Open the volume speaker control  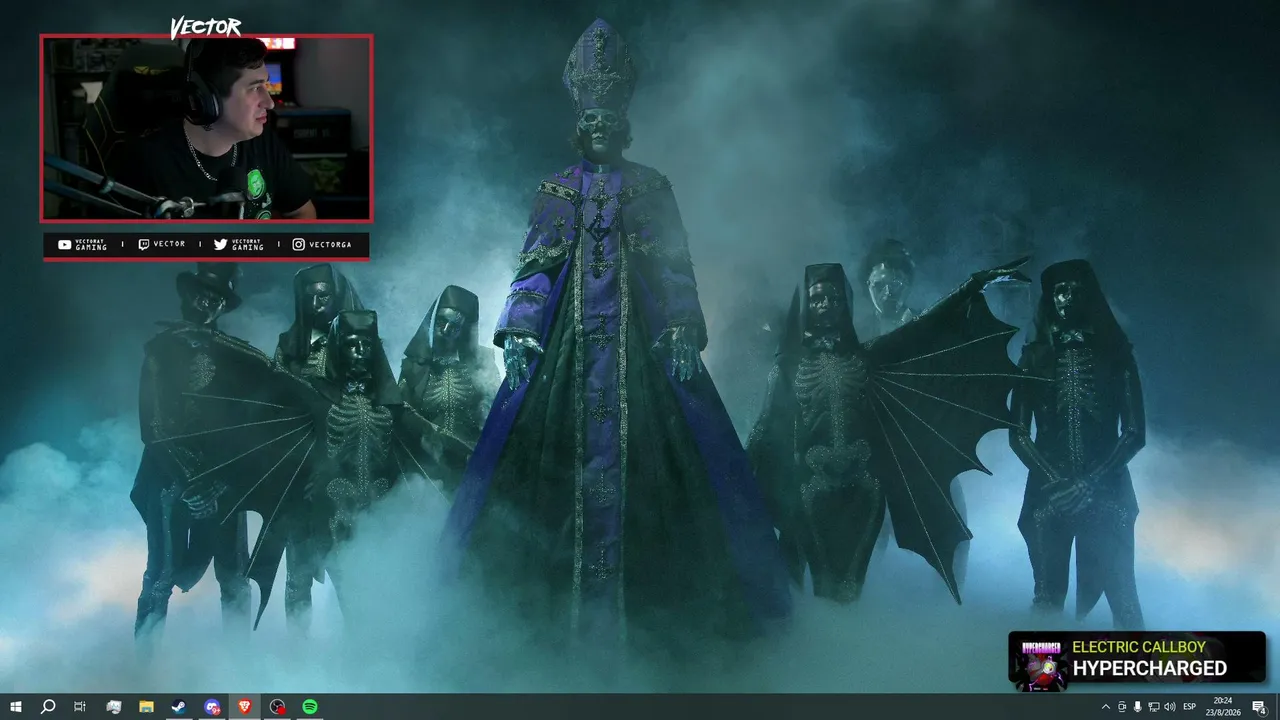pos(1170,707)
